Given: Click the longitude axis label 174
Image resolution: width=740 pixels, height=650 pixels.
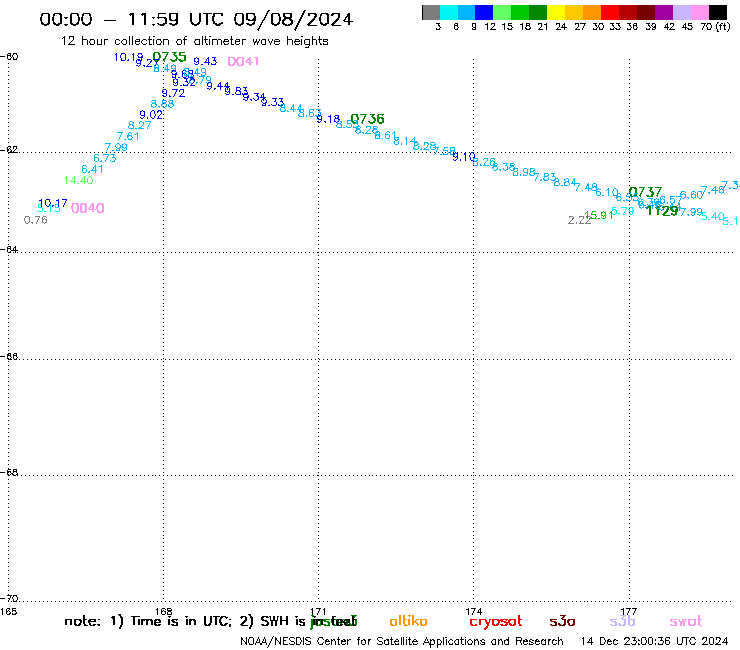Looking at the screenshot, I should click(x=473, y=612).
